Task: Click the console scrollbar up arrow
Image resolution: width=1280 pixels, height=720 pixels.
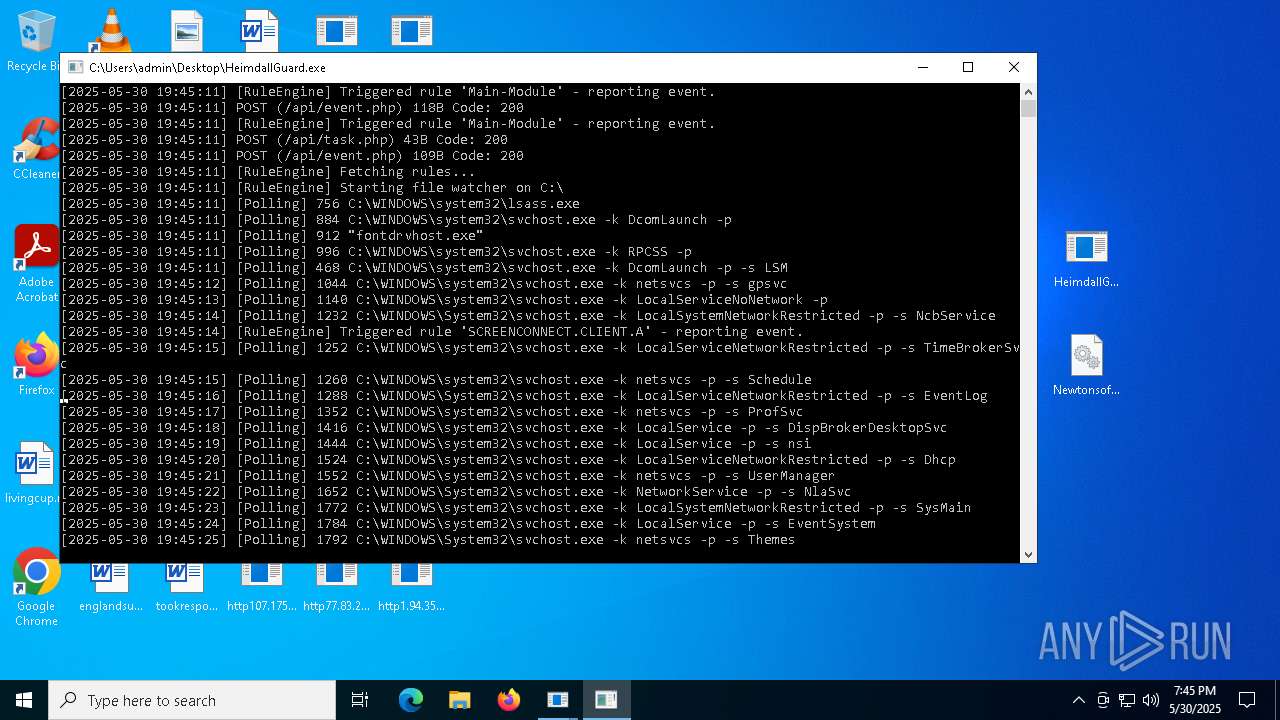Action: [1028, 92]
